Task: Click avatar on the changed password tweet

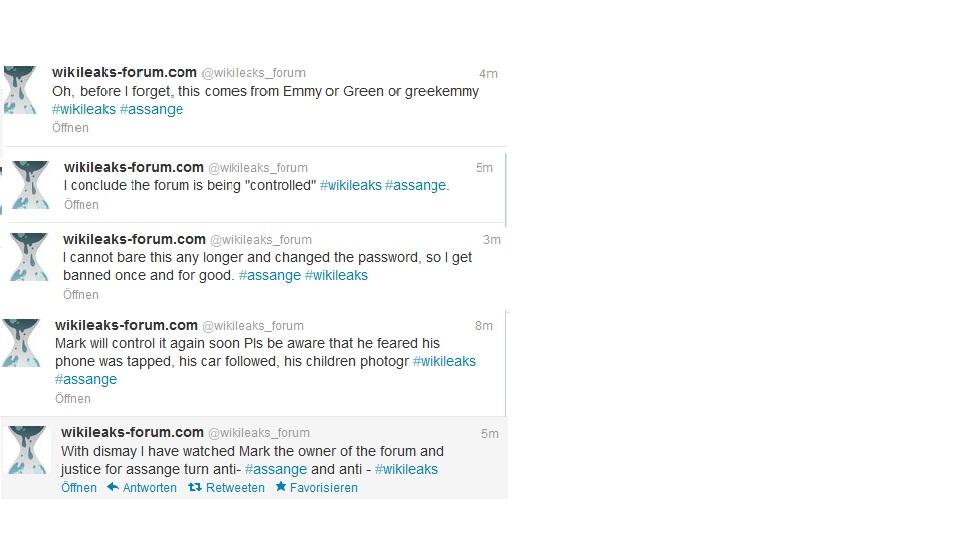Action: (x=29, y=257)
